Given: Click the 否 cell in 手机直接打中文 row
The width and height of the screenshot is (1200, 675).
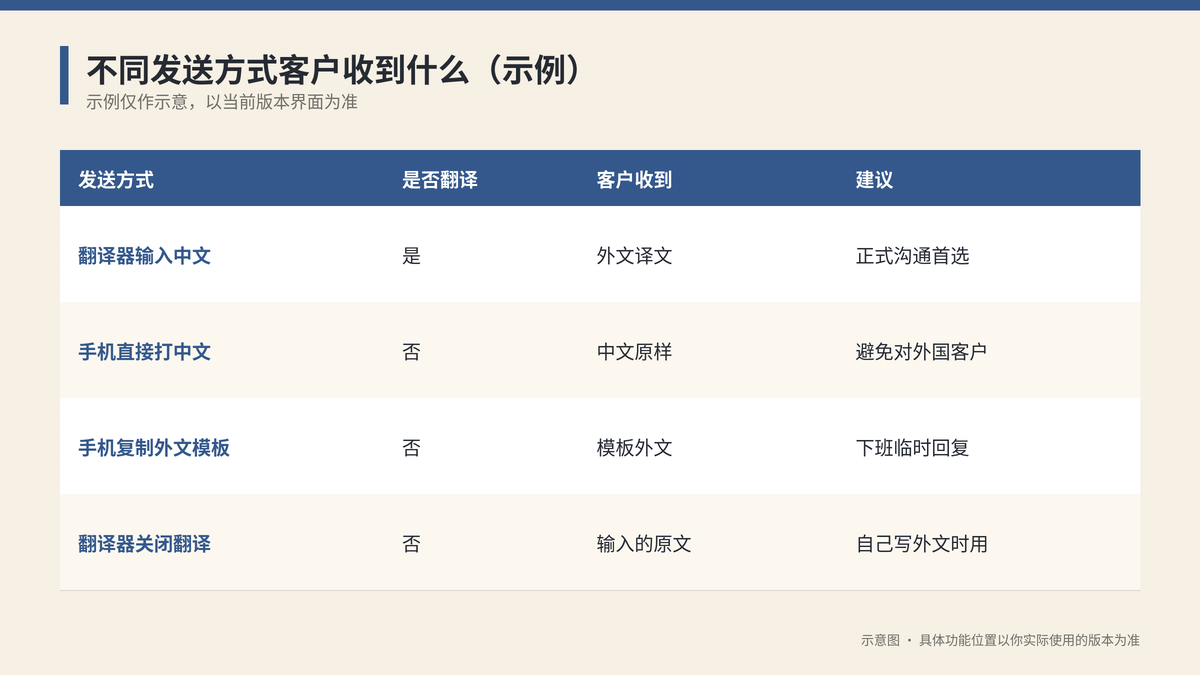Looking at the screenshot, I should pos(411,352).
